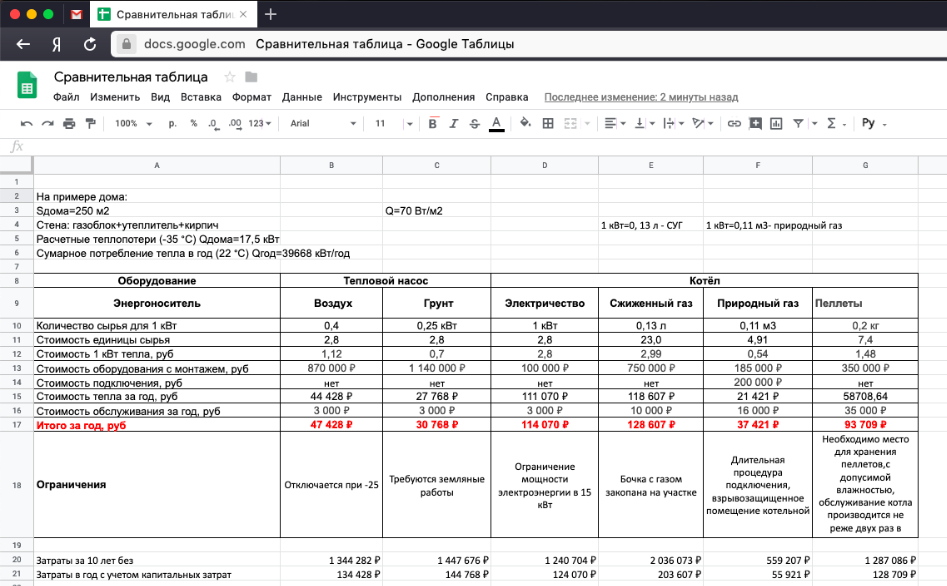Insert a comment
Image resolution: width=947 pixels, height=586 pixels.
[755, 124]
